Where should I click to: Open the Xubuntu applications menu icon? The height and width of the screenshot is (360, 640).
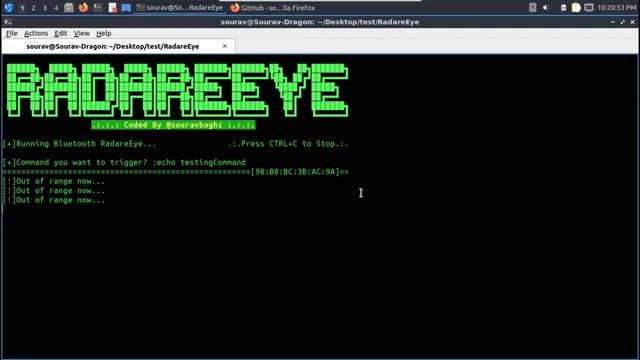[9, 7]
